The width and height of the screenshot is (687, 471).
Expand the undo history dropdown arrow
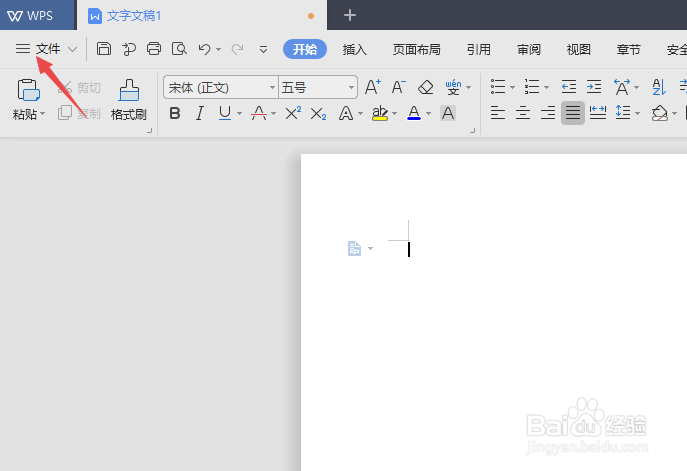(x=218, y=50)
